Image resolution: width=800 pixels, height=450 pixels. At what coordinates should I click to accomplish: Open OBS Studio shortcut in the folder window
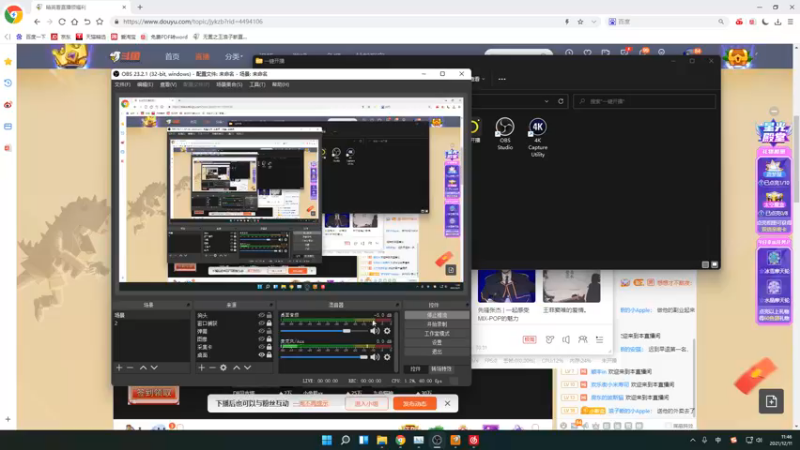coord(505,134)
